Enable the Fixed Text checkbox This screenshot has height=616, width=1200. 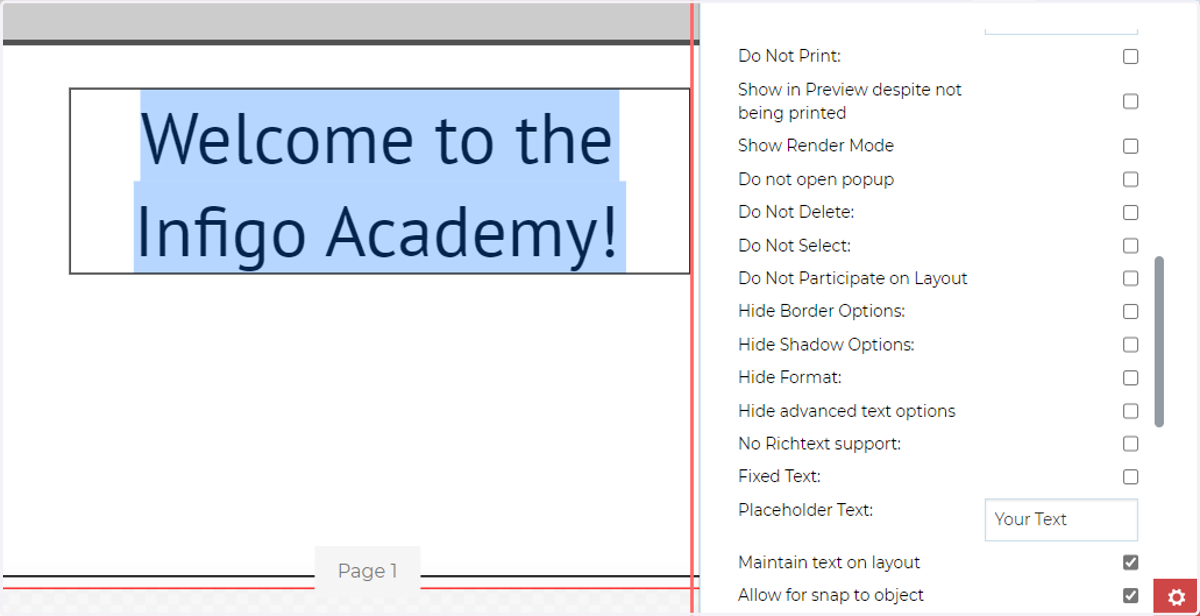tap(1130, 477)
